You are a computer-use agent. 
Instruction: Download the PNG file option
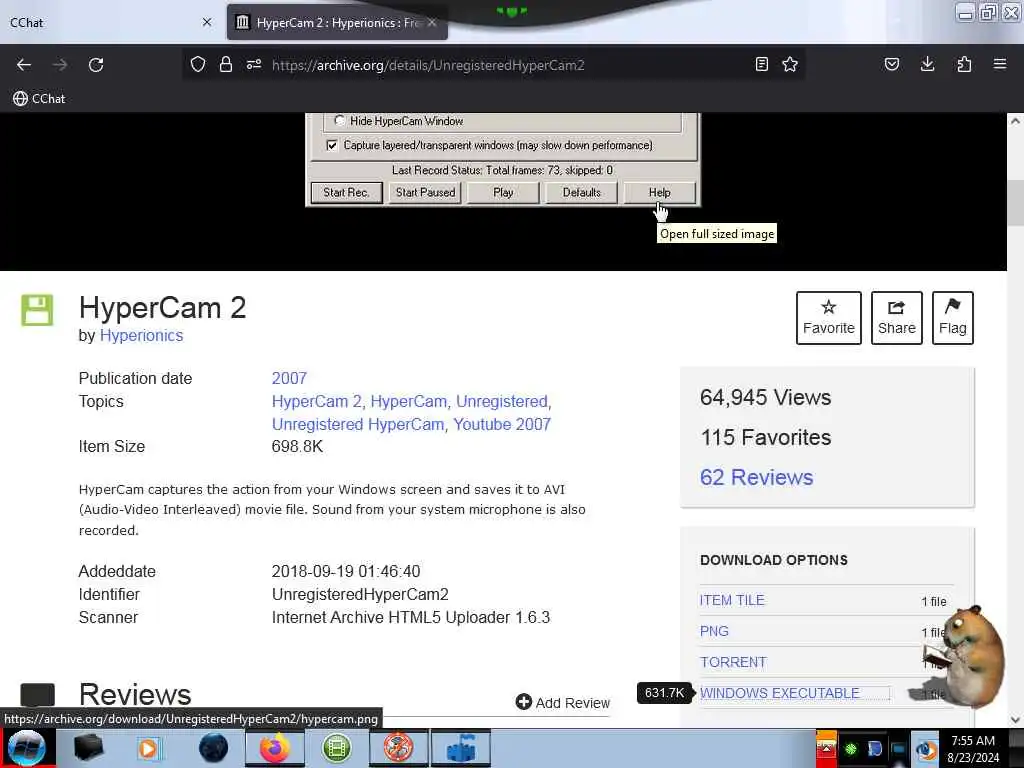714,632
